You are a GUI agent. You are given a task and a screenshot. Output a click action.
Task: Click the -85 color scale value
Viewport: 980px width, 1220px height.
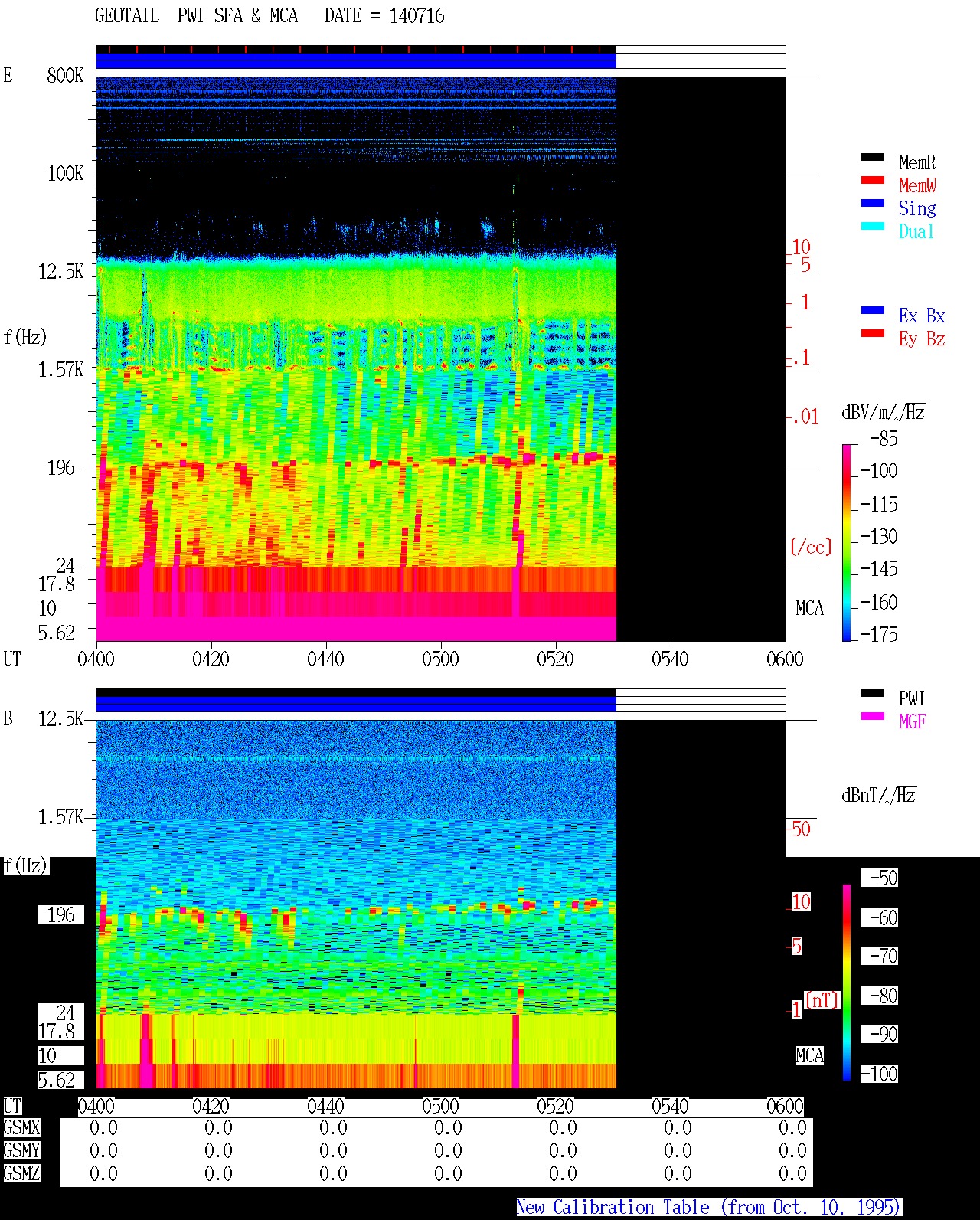[884, 439]
